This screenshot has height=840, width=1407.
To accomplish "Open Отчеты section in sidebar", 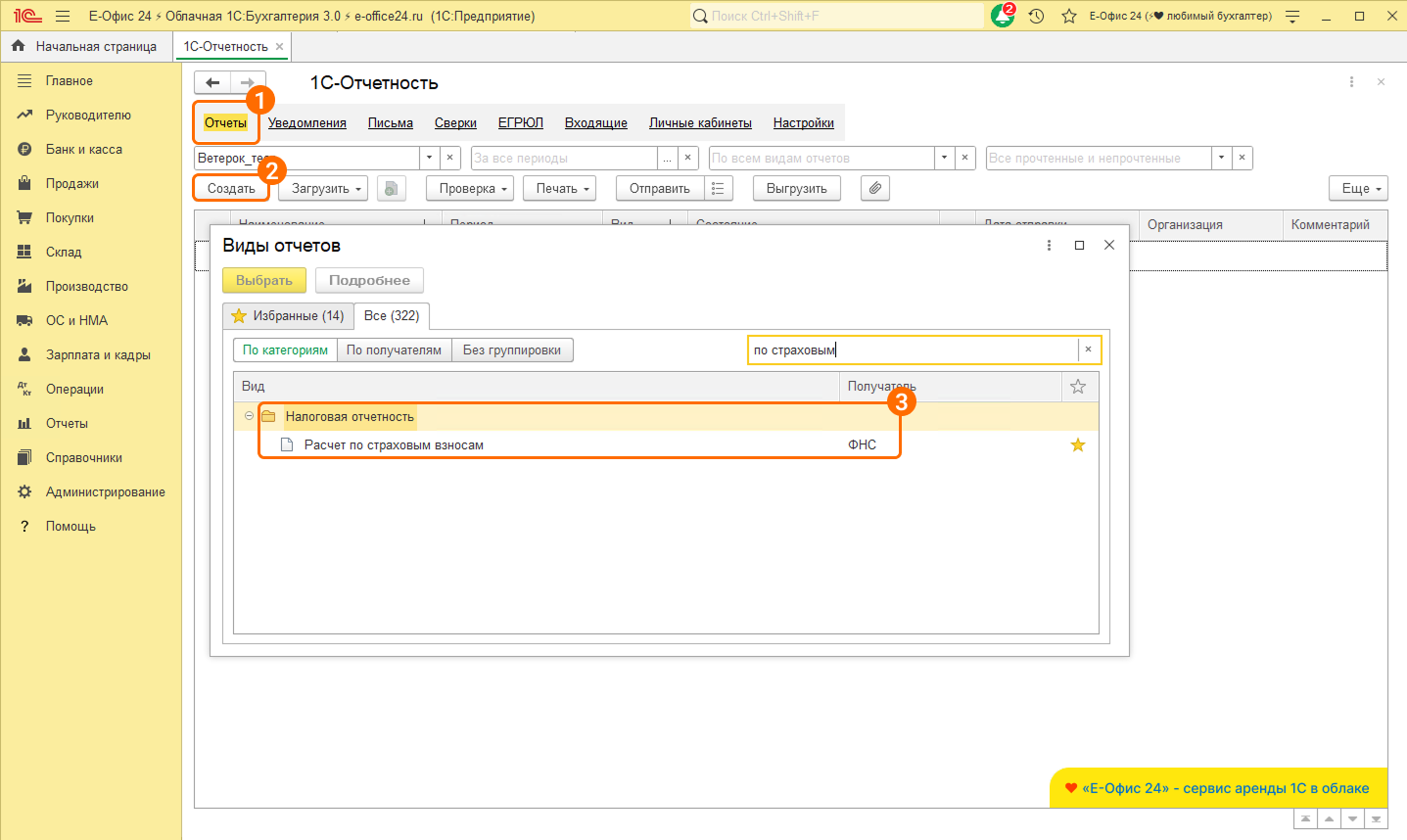I will pyautogui.click(x=67, y=424).
